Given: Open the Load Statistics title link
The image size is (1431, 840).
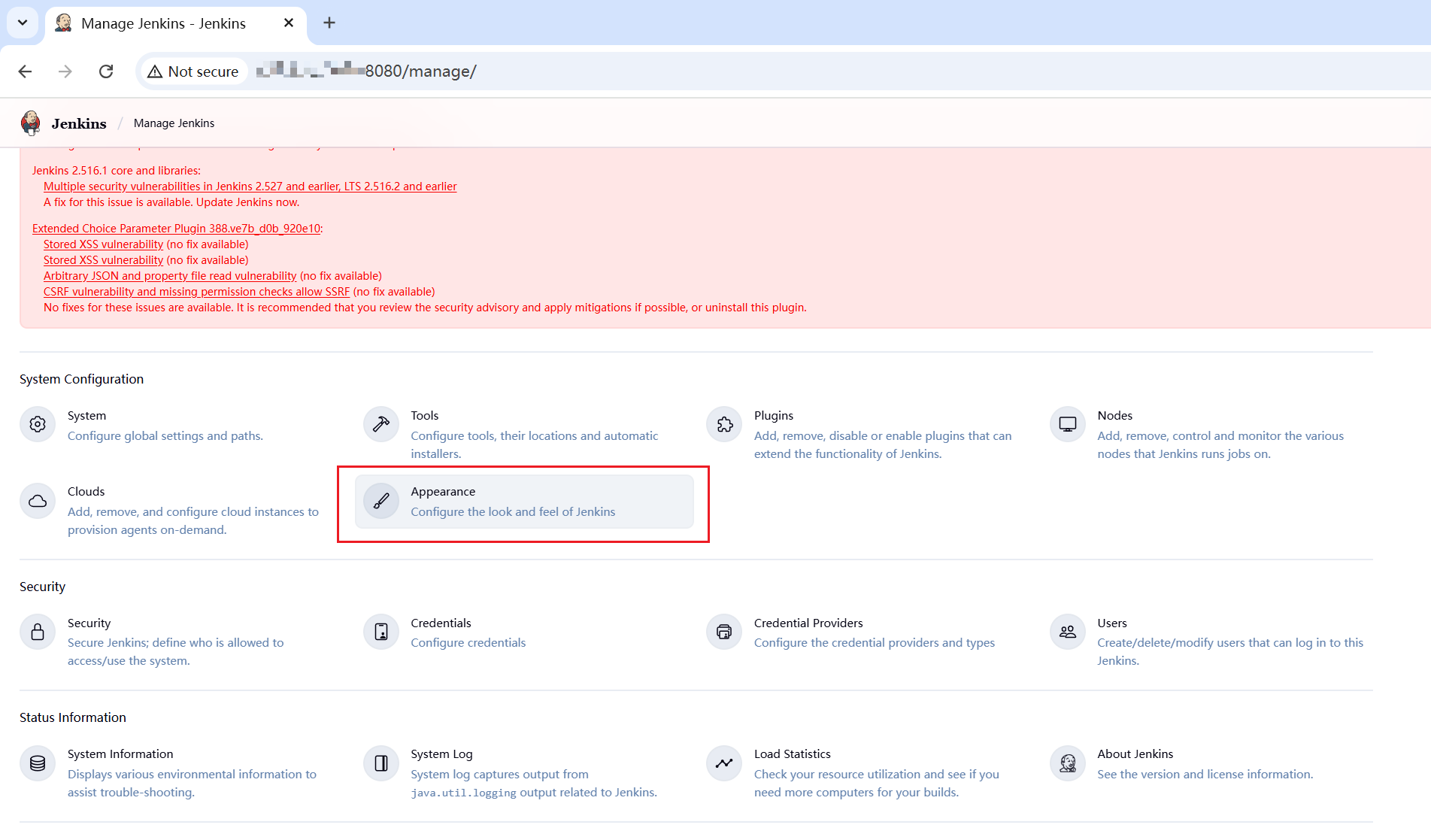Looking at the screenshot, I should [792, 754].
